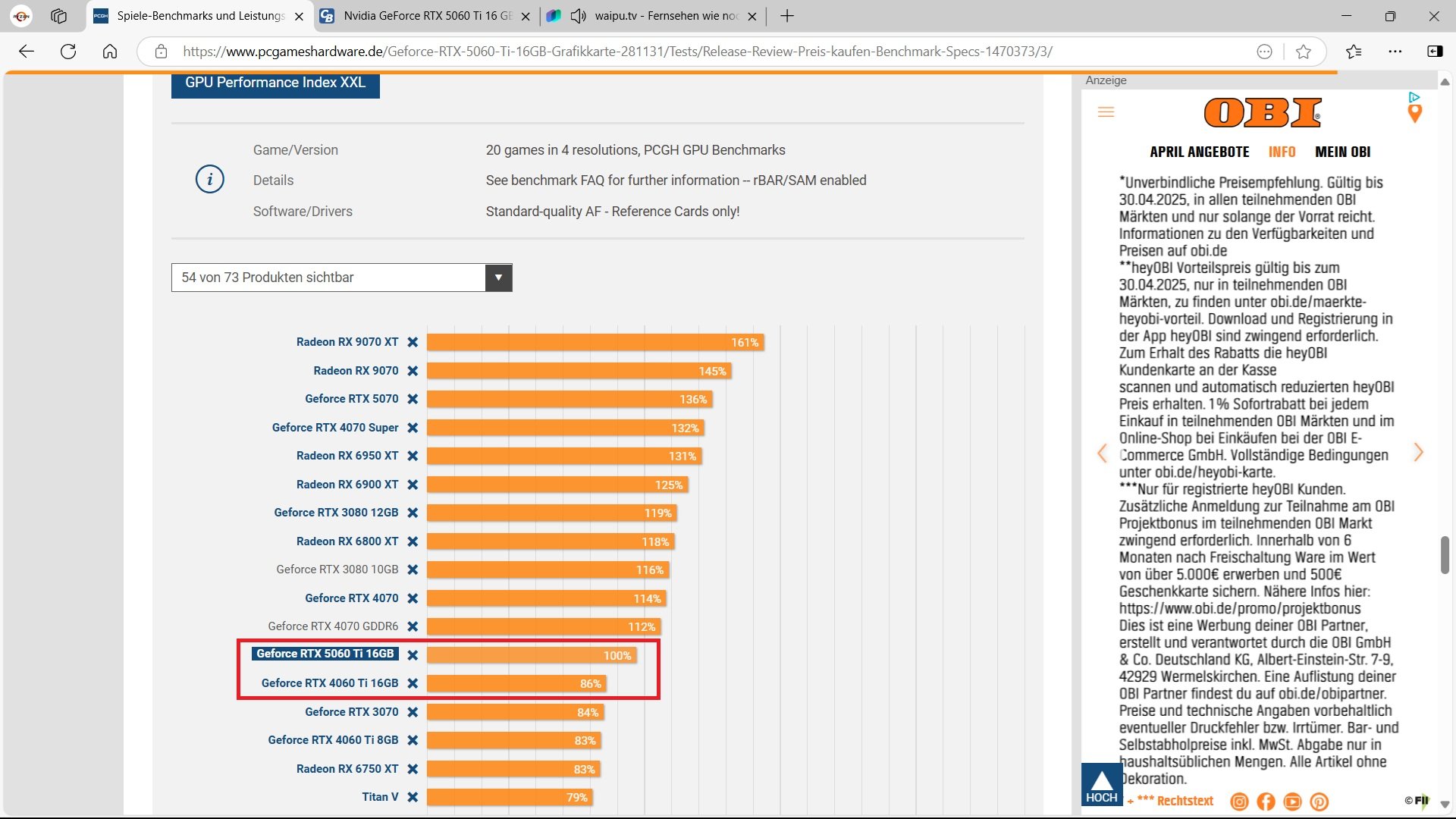Click the benchmark info circle icon
The height and width of the screenshot is (819, 1456).
tap(210, 180)
